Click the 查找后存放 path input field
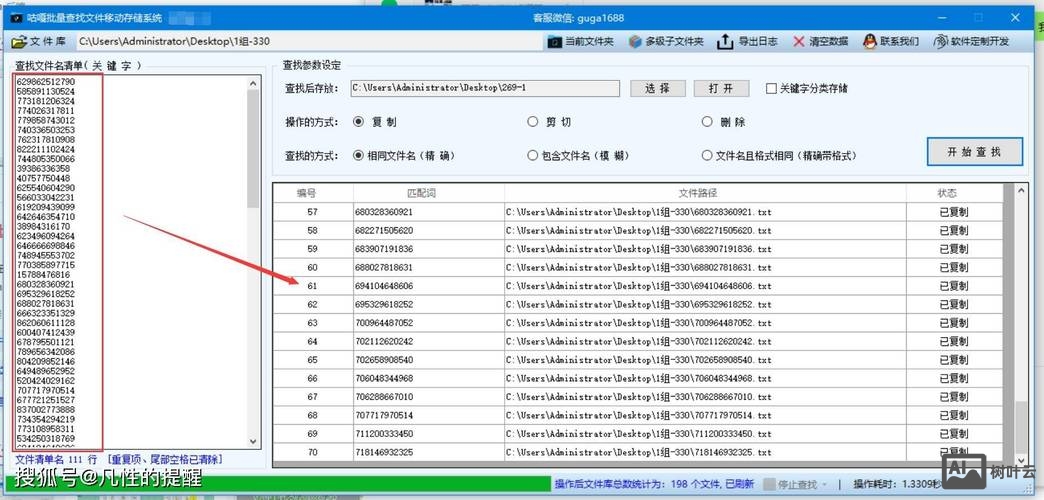The height and width of the screenshot is (500, 1044). pos(485,88)
